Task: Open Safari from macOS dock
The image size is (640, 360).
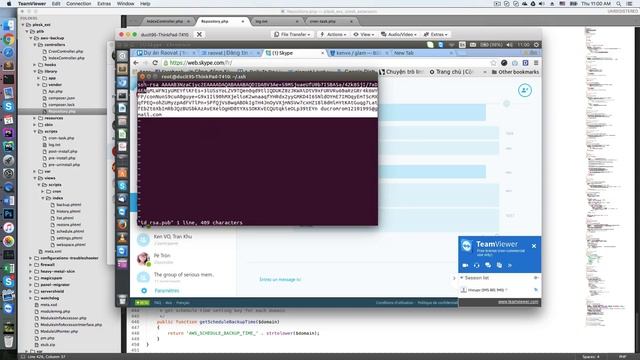Action: coord(9,53)
